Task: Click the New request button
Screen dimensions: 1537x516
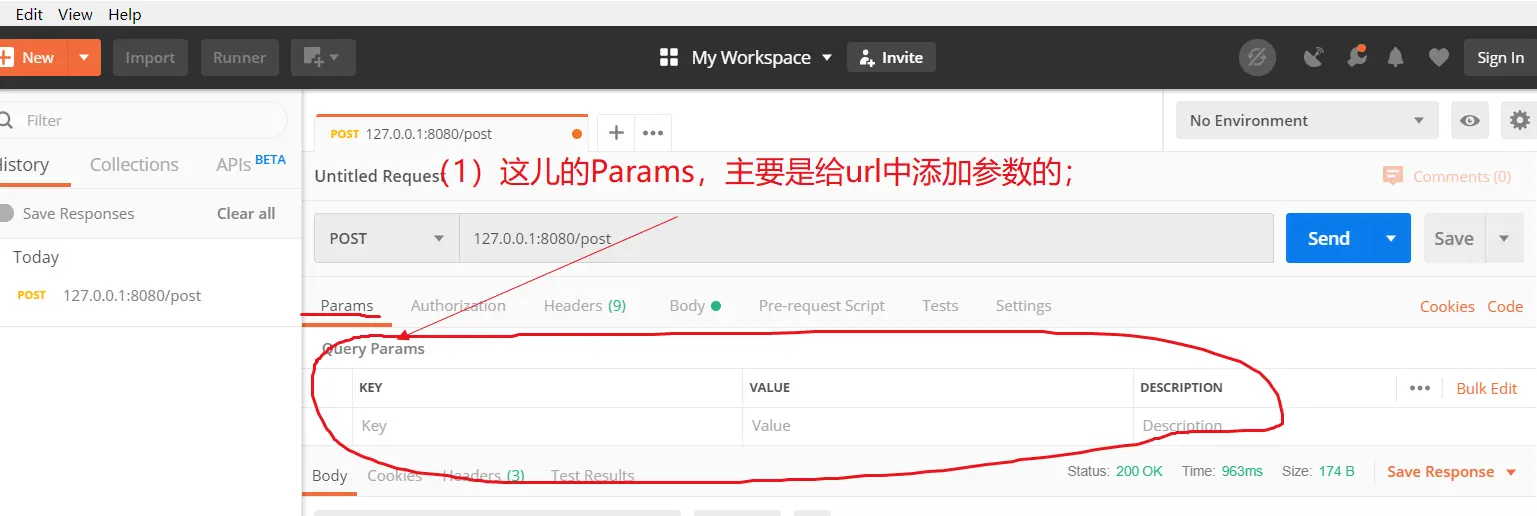Action: pyautogui.click(x=32, y=58)
